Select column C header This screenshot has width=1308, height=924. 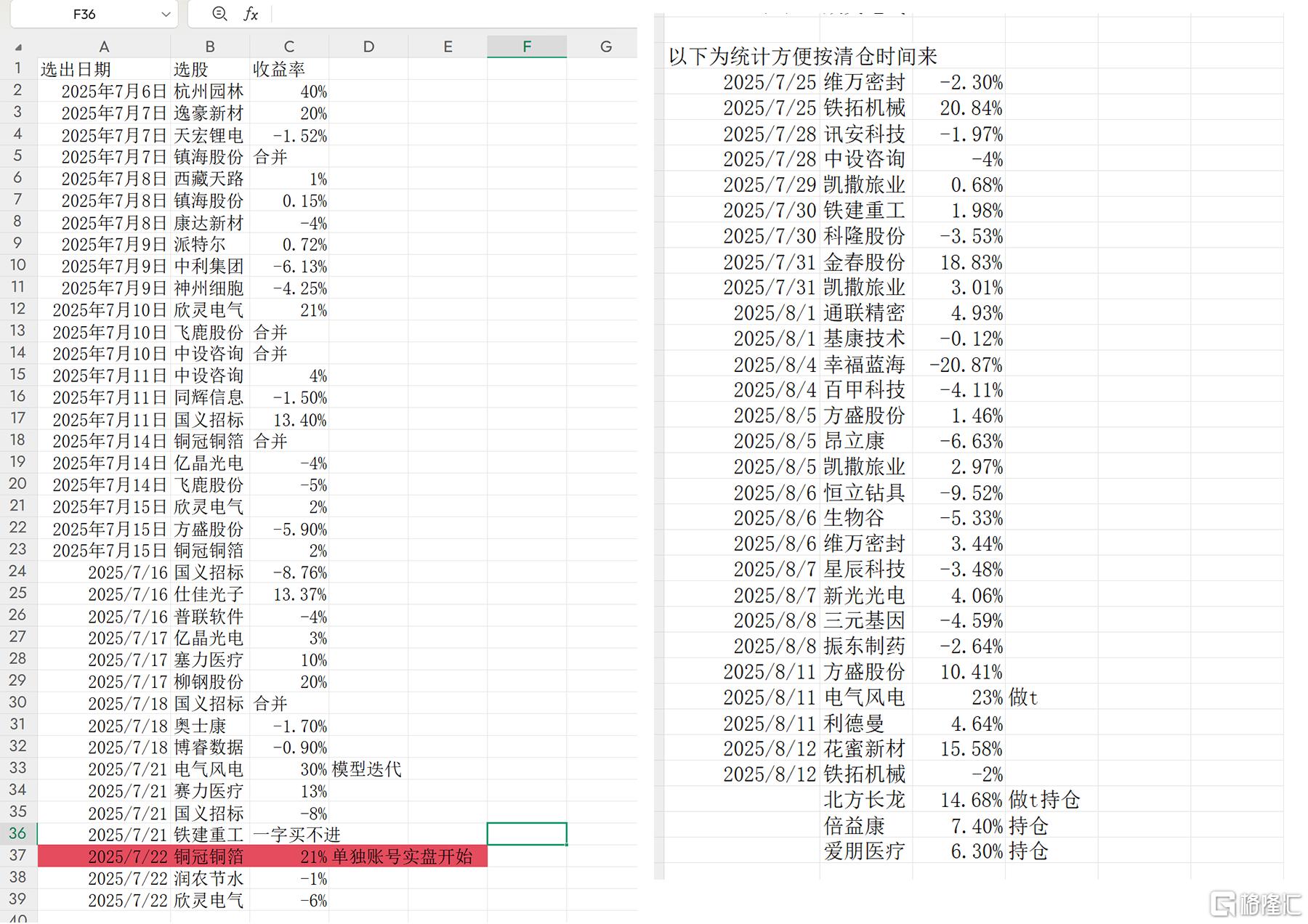[289, 46]
